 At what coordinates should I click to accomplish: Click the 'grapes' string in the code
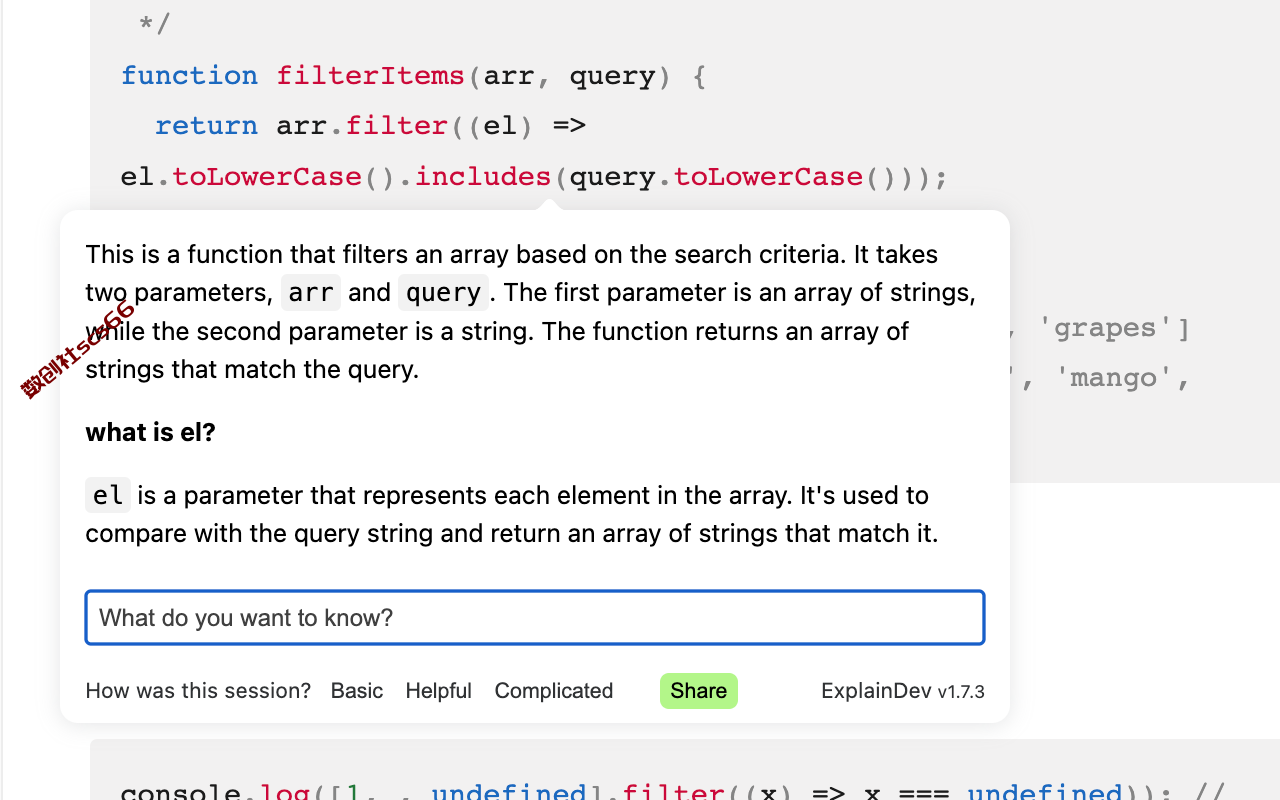coord(1106,328)
